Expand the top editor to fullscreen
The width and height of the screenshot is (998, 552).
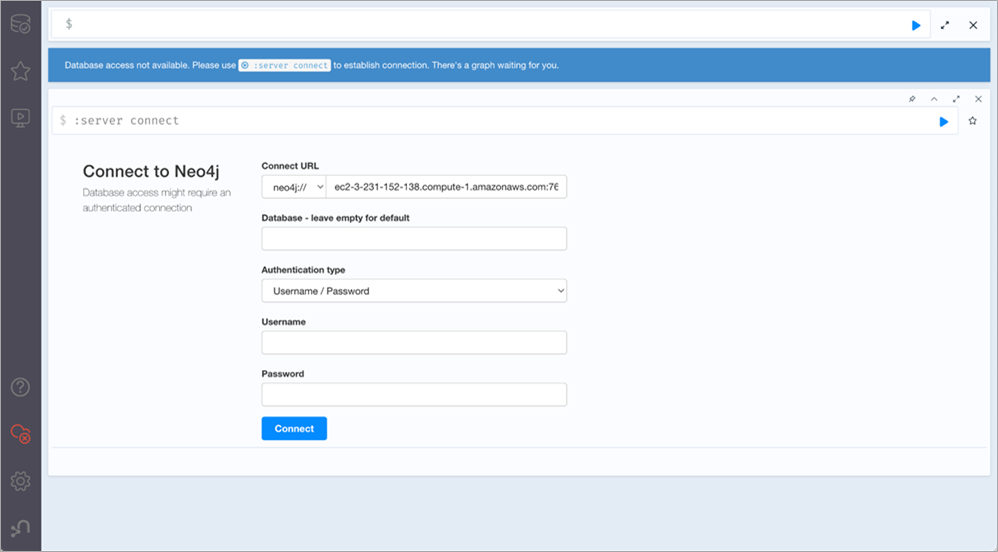pyautogui.click(x=945, y=25)
